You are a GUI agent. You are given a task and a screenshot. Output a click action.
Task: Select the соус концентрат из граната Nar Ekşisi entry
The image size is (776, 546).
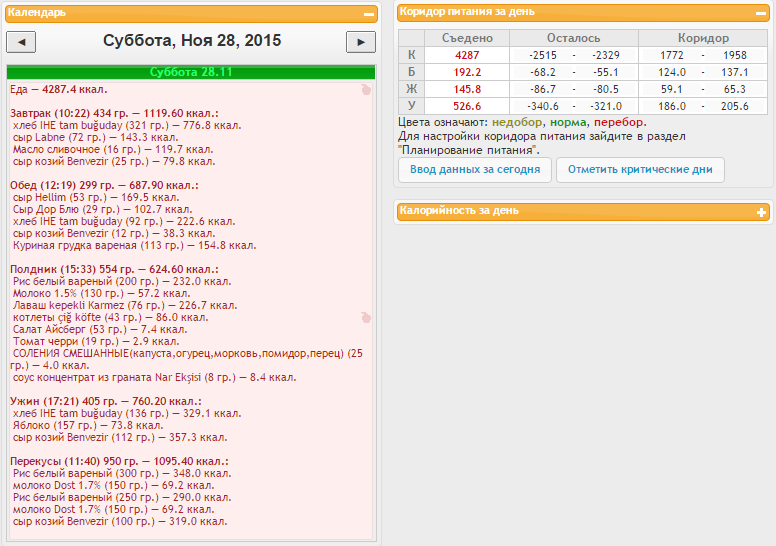154,377
